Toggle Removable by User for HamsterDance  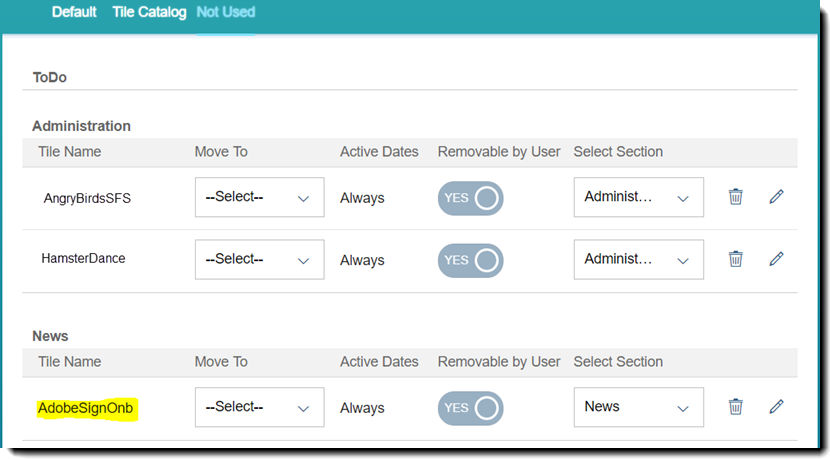470,260
